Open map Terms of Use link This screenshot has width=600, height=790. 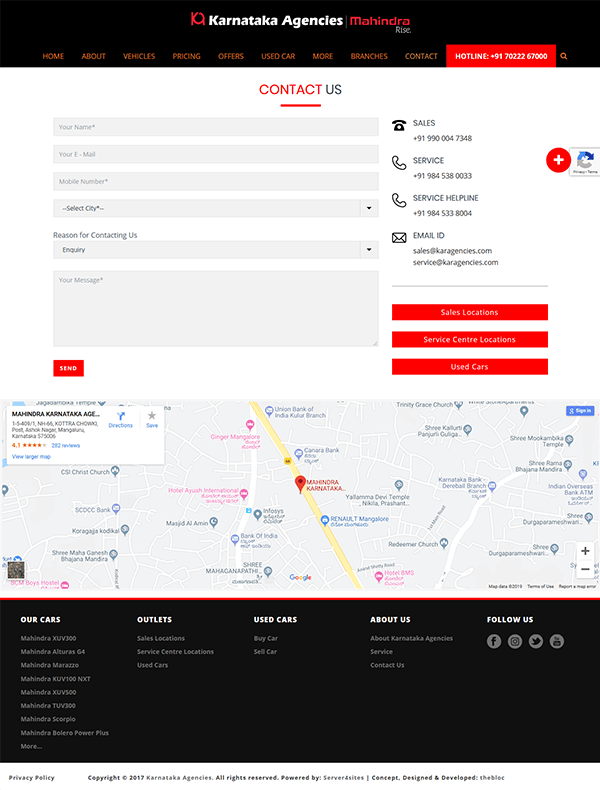coord(541,586)
